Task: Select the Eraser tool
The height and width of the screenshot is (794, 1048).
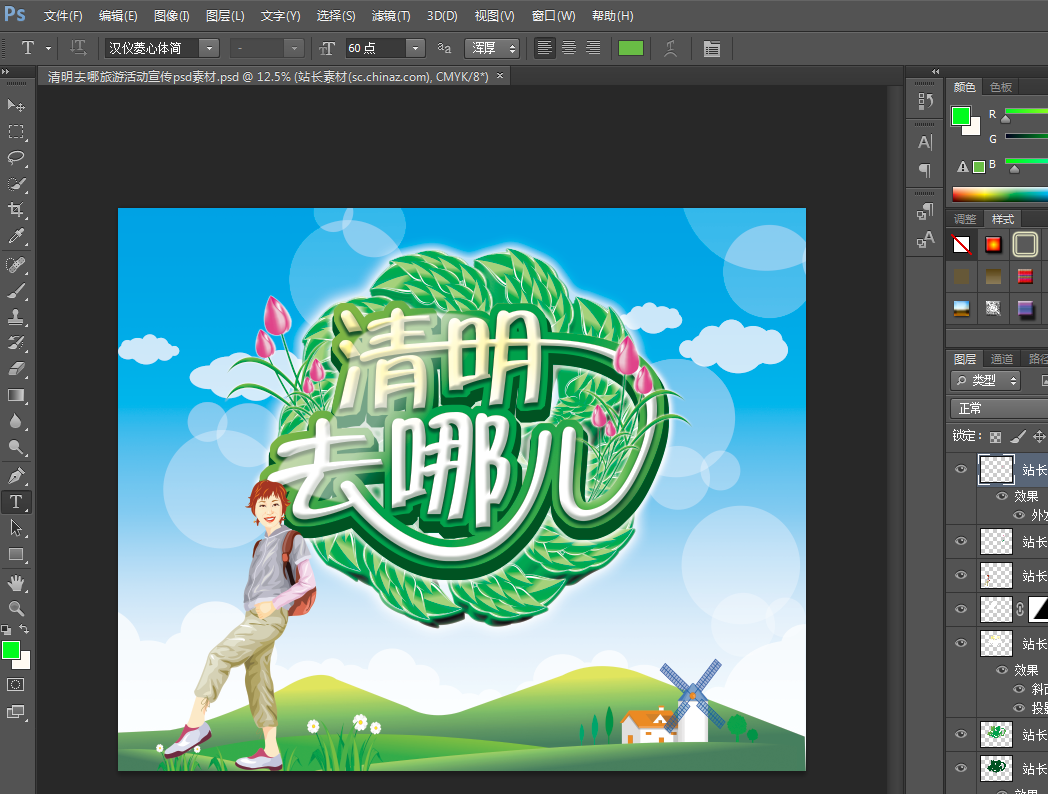Action: [x=16, y=369]
